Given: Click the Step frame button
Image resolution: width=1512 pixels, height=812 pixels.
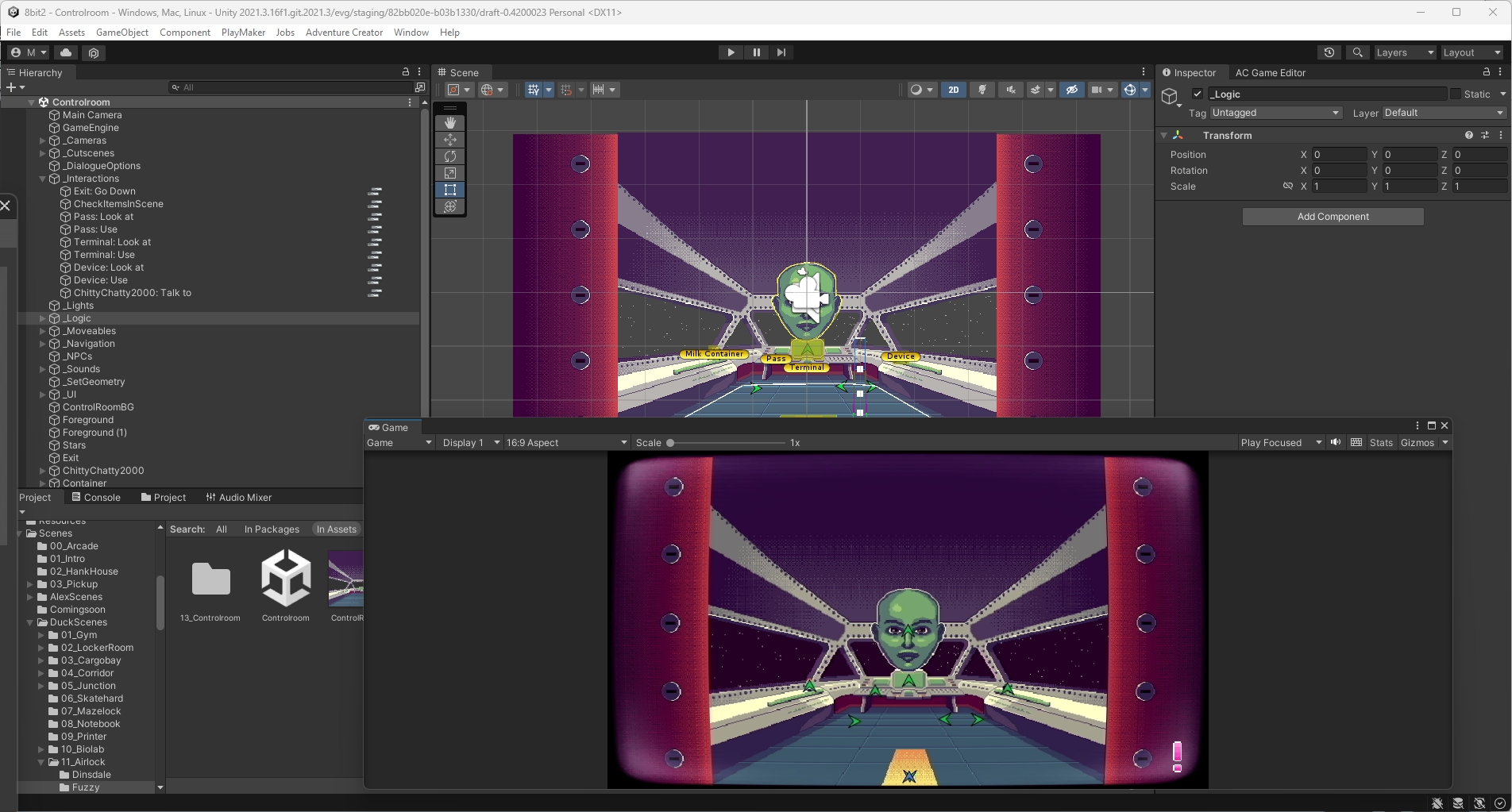Looking at the screenshot, I should [x=781, y=52].
